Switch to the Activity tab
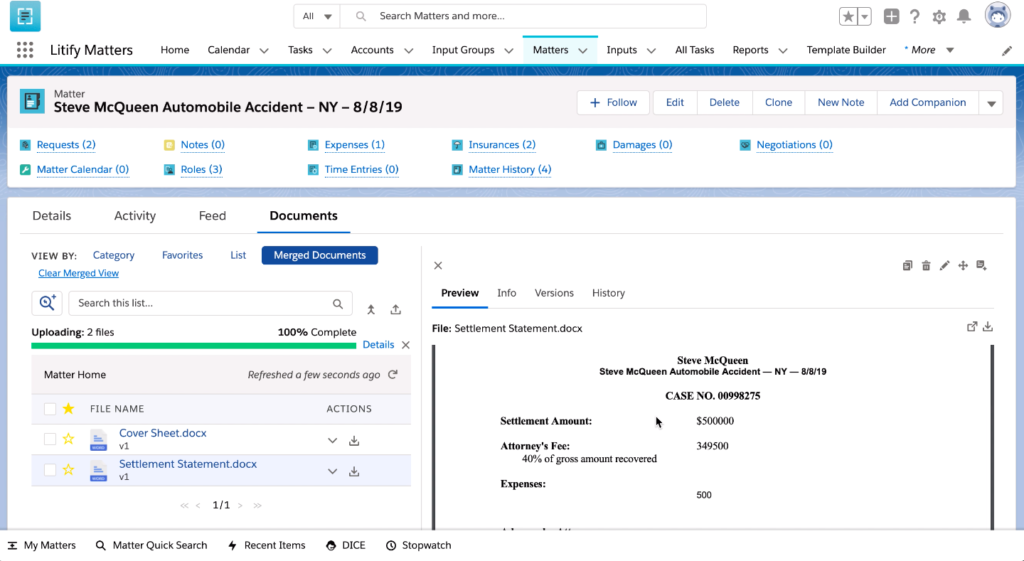Screen dimensions: 1024x561 pos(135,216)
